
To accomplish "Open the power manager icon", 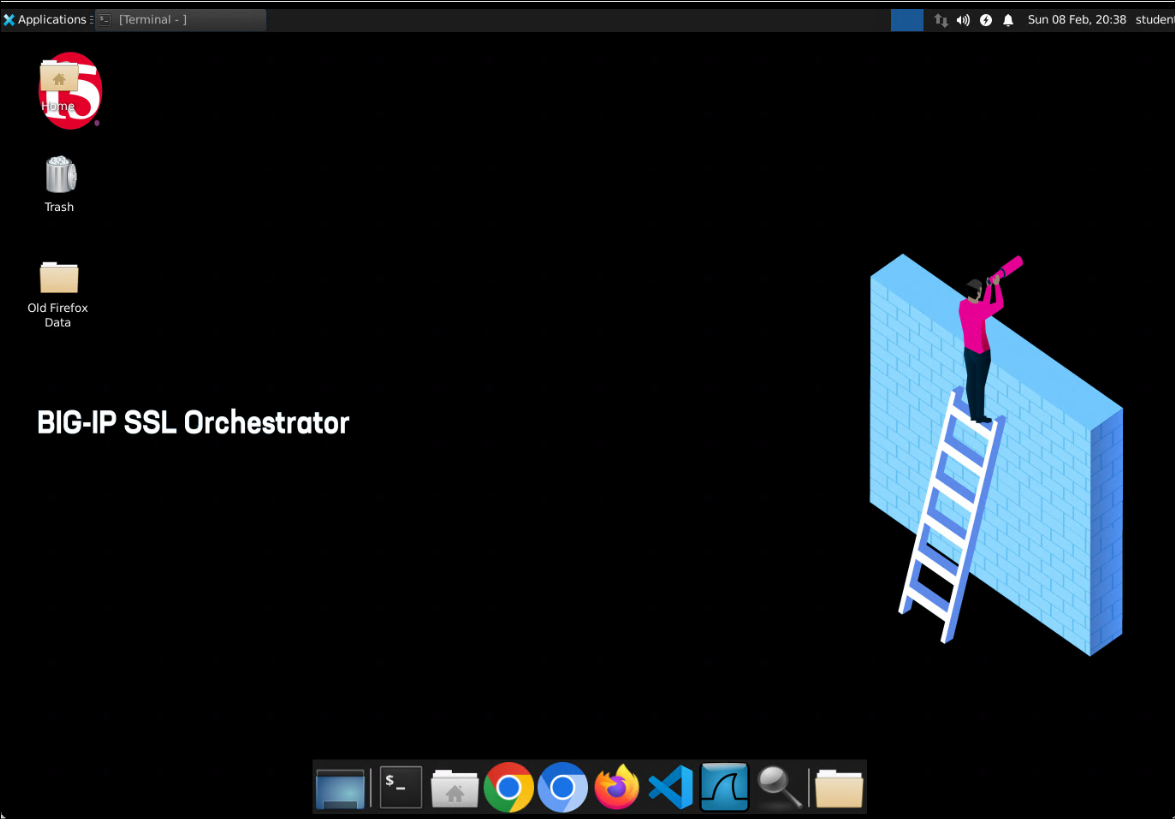I will click(x=985, y=20).
